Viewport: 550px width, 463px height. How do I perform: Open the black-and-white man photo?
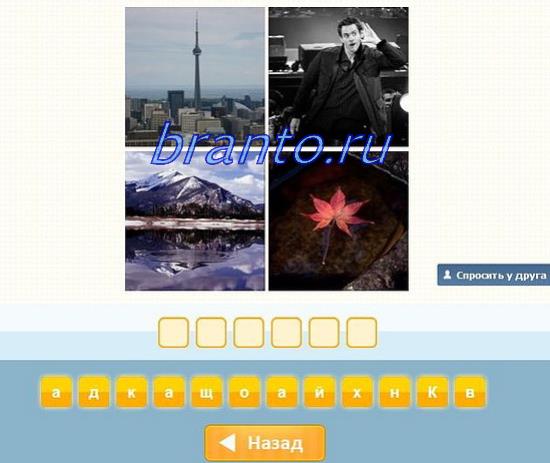[338, 76]
